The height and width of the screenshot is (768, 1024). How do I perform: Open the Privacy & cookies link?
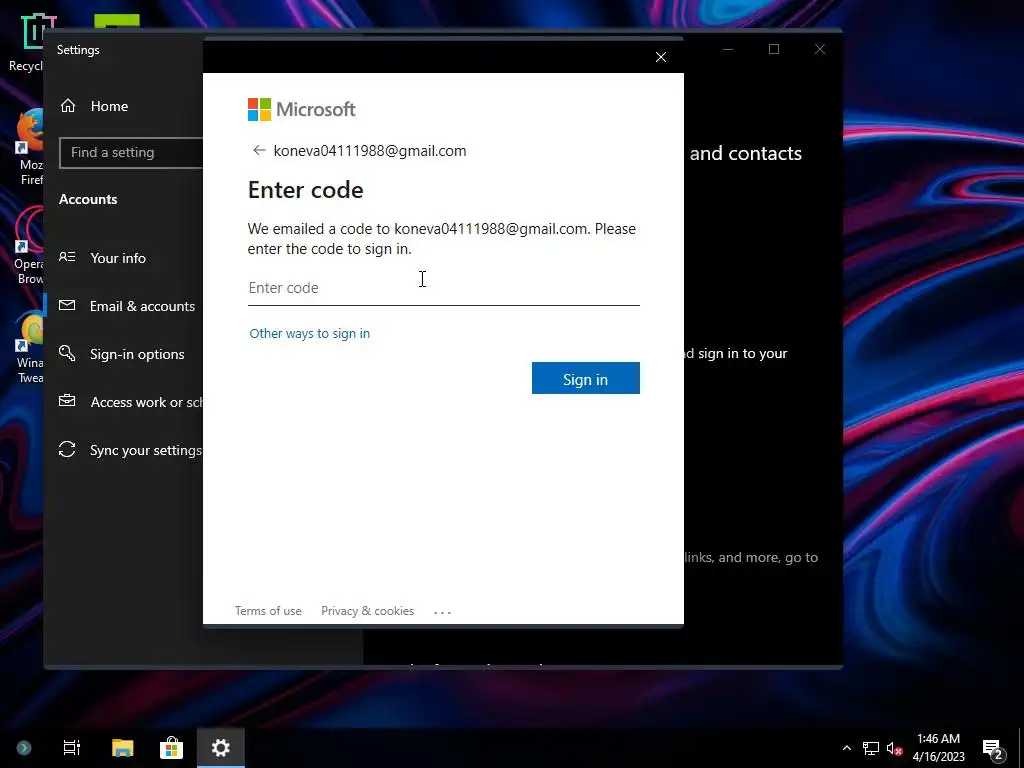(367, 611)
